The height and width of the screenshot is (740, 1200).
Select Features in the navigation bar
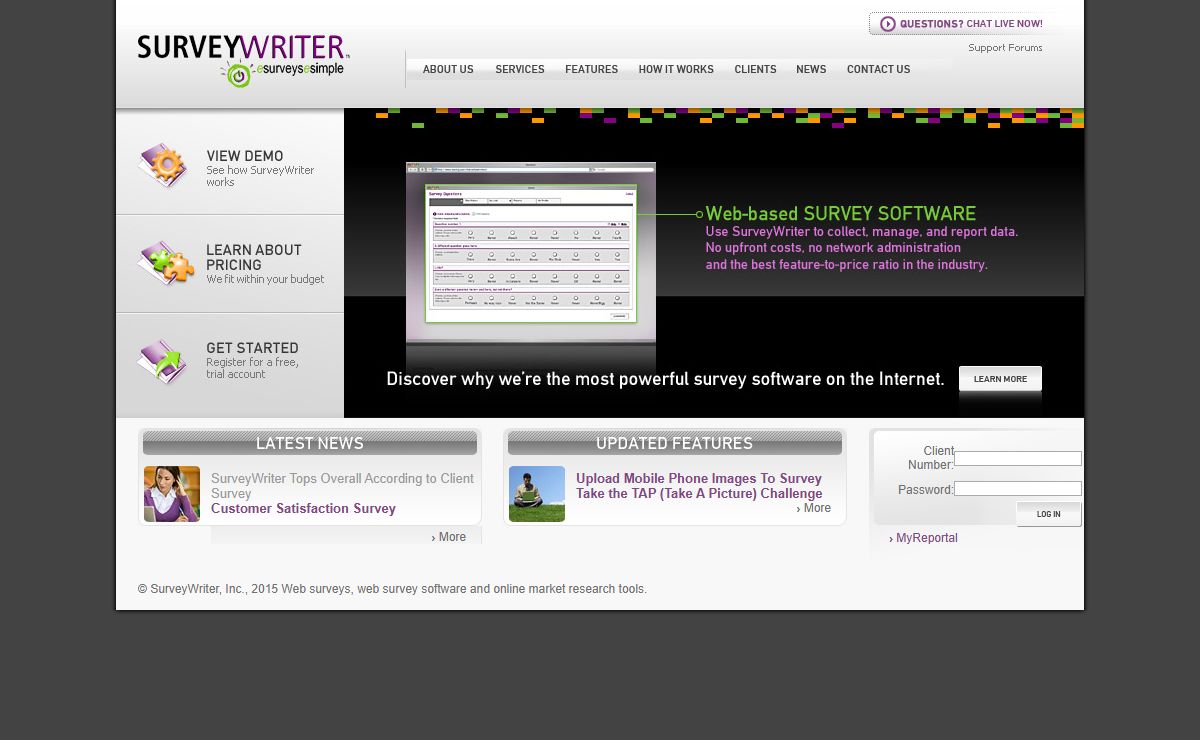click(591, 70)
